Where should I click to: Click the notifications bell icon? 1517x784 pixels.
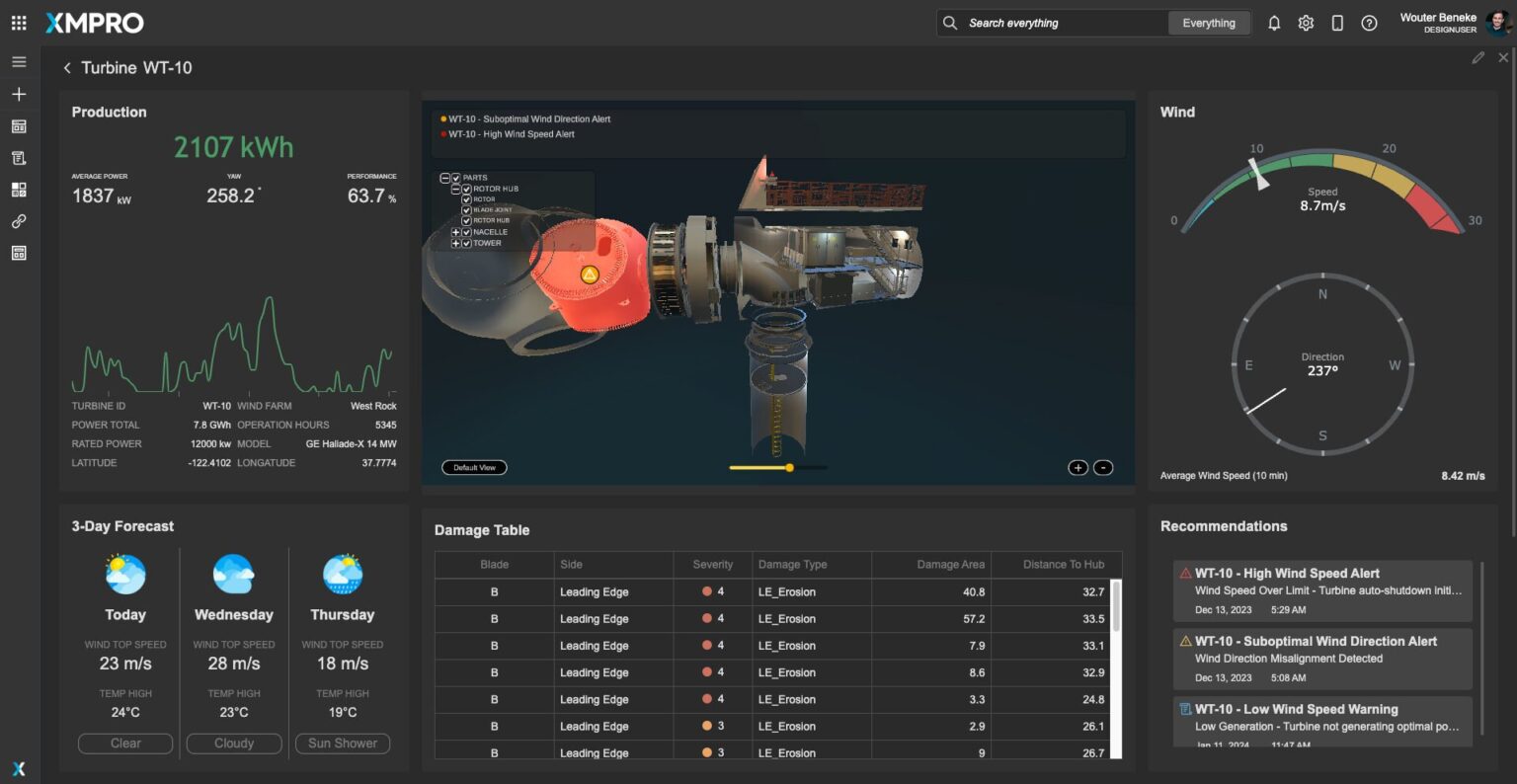[1274, 23]
